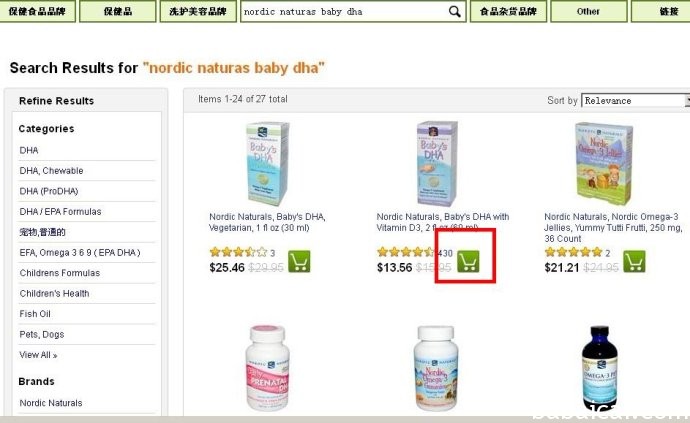This screenshot has width=690, height=423.
Task: Select the Childrens Formulas category
Action: click(x=60, y=273)
